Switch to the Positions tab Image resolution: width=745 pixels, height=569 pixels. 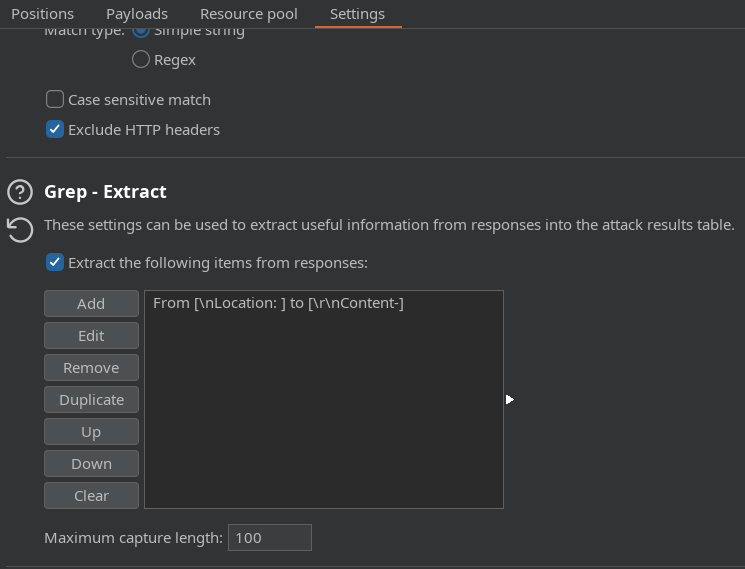[42, 14]
